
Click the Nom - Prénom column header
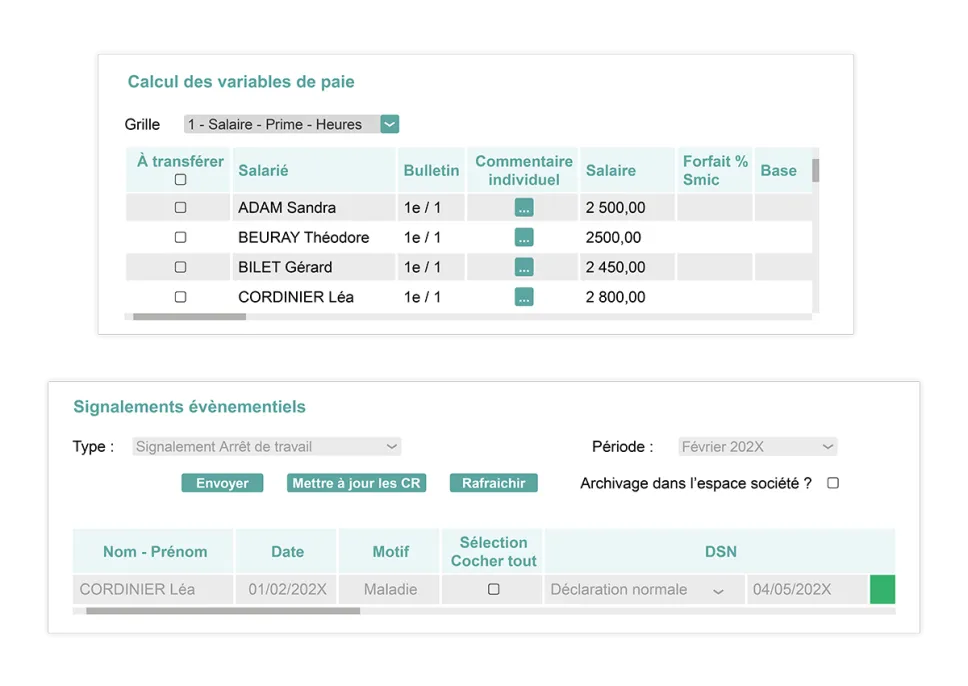[153, 551]
